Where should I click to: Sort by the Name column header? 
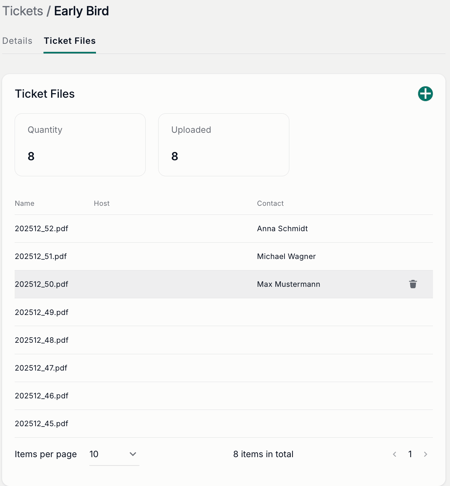[x=24, y=203]
